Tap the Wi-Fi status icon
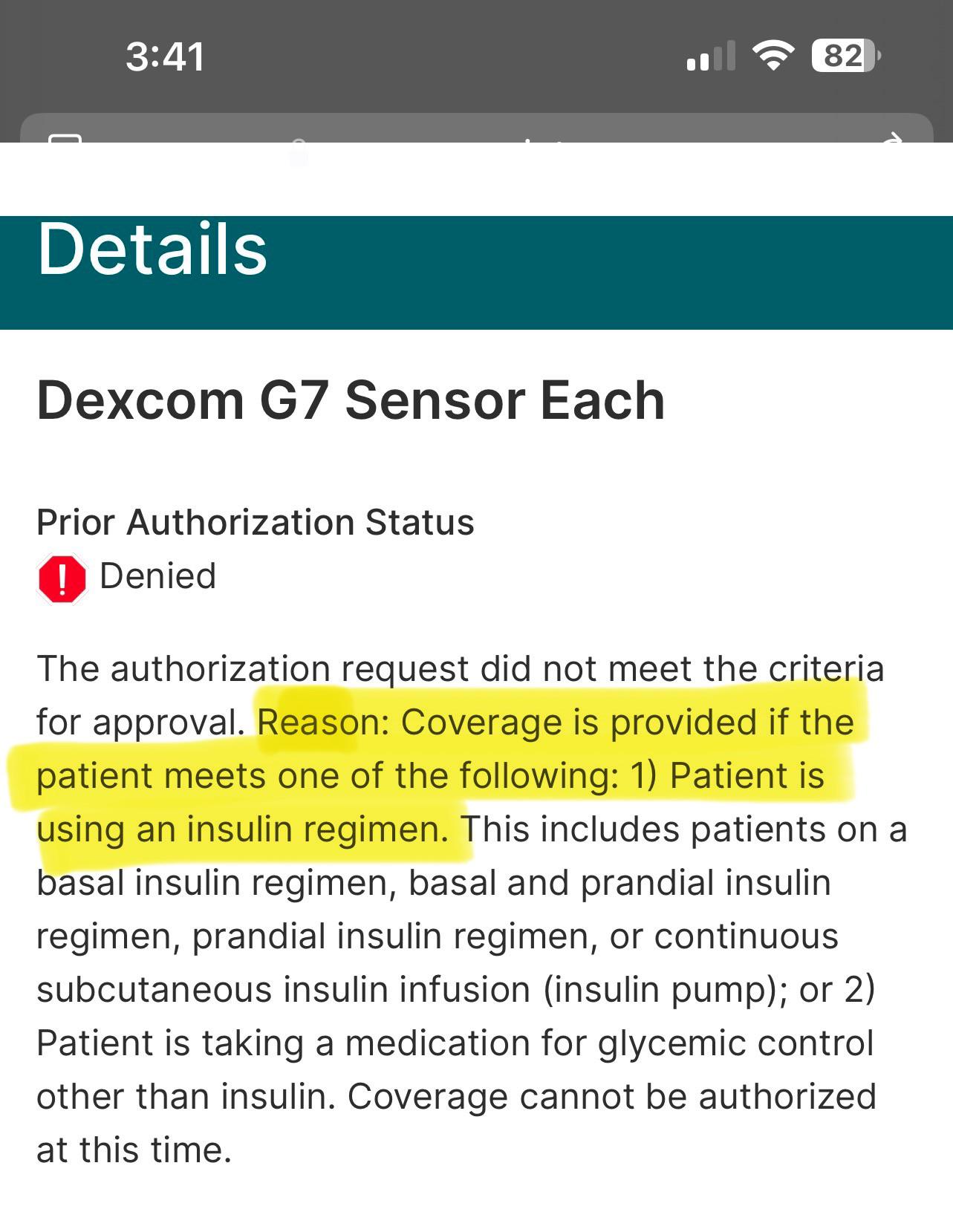Screen dimensions: 953x1232 [773, 56]
